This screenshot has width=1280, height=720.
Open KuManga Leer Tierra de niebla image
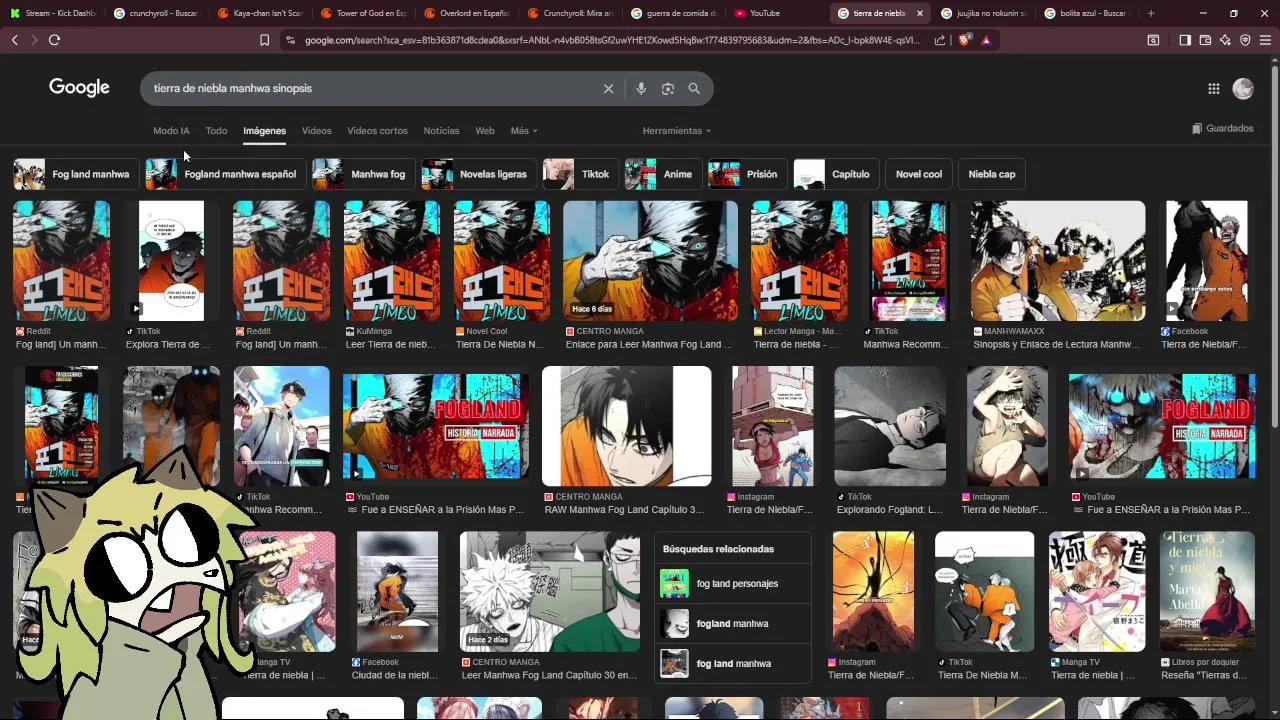391,261
